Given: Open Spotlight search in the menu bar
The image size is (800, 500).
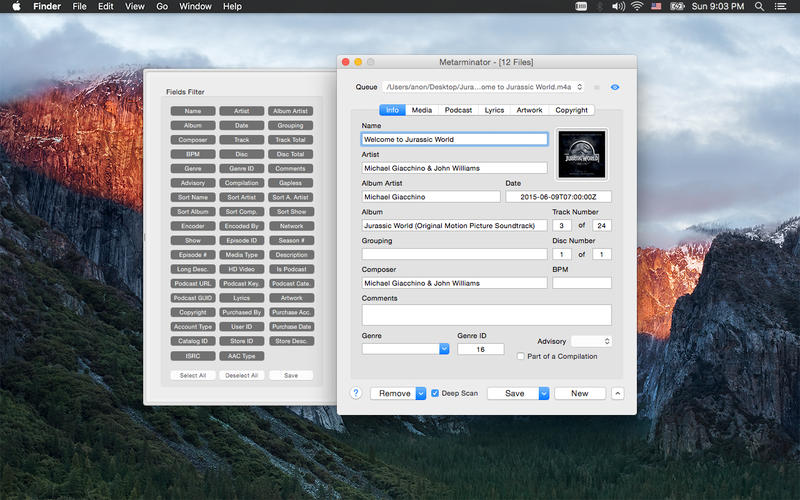Looking at the screenshot, I should point(759,7).
